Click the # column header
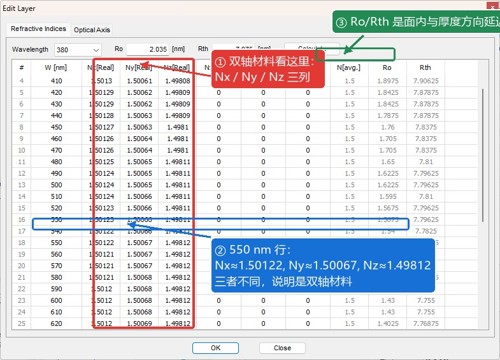The height and width of the screenshot is (360, 500). tap(22, 68)
